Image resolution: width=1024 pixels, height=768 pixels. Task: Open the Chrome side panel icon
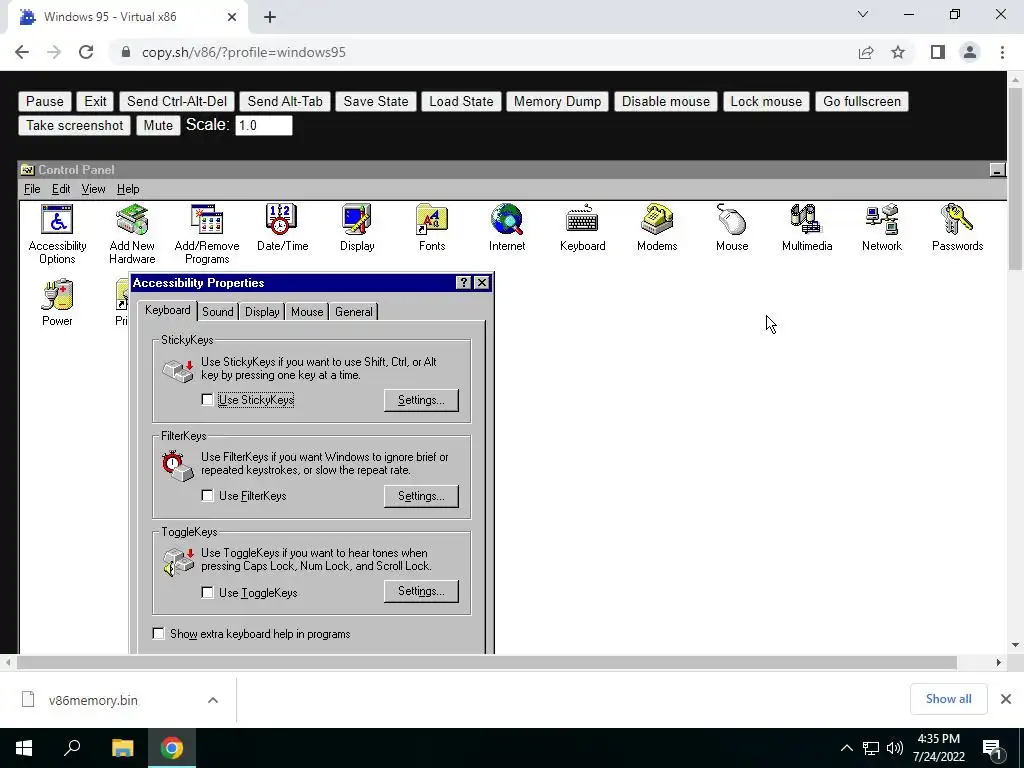click(x=938, y=52)
